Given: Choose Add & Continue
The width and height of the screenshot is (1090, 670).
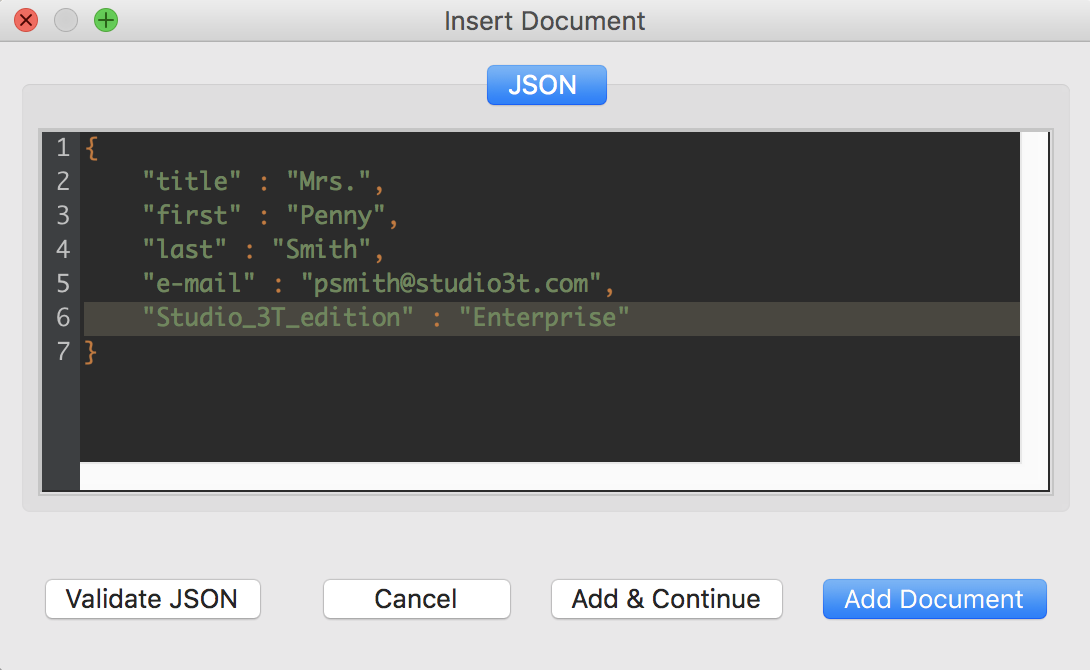Looking at the screenshot, I should click(666, 599).
